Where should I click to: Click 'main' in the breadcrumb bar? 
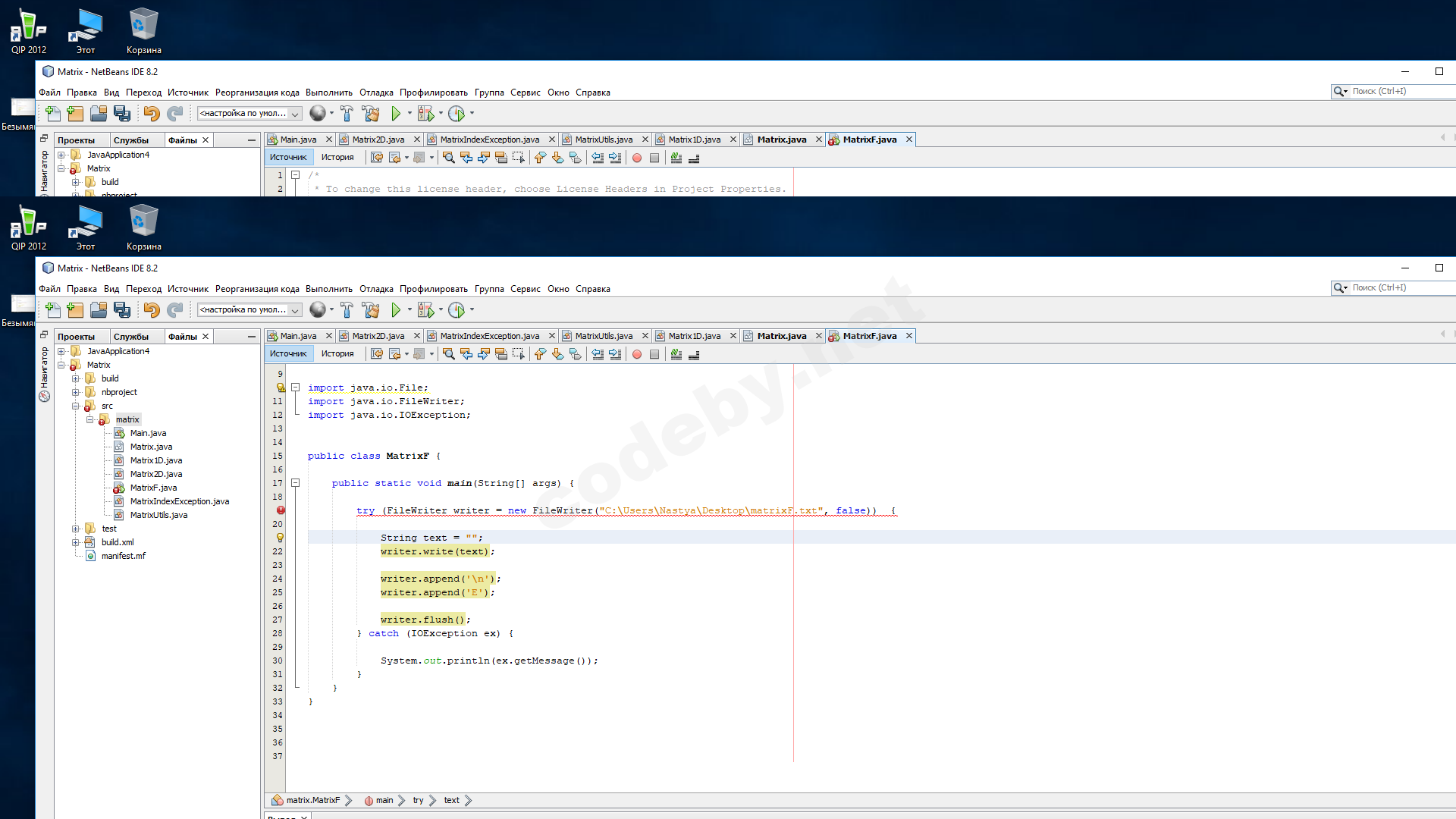point(384,801)
